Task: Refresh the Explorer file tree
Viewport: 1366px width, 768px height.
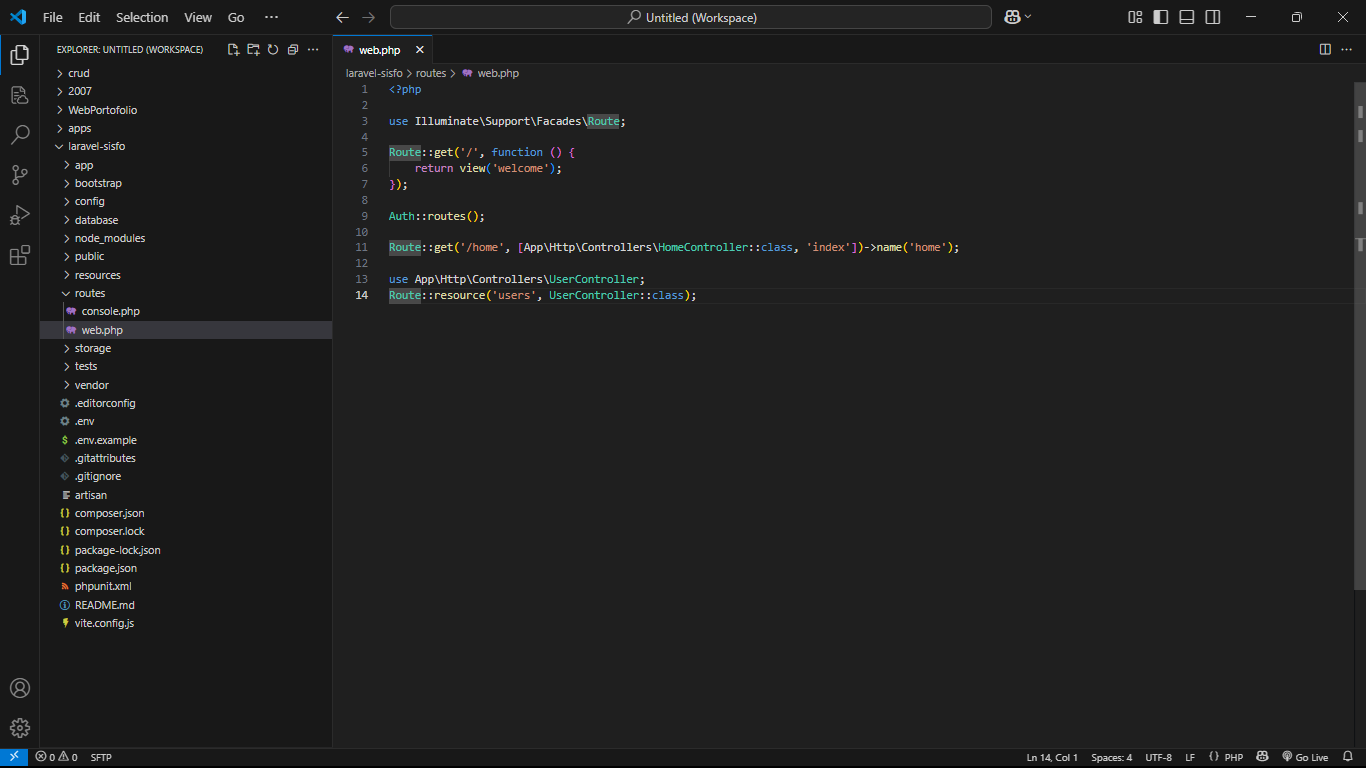Action: coord(273,49)
